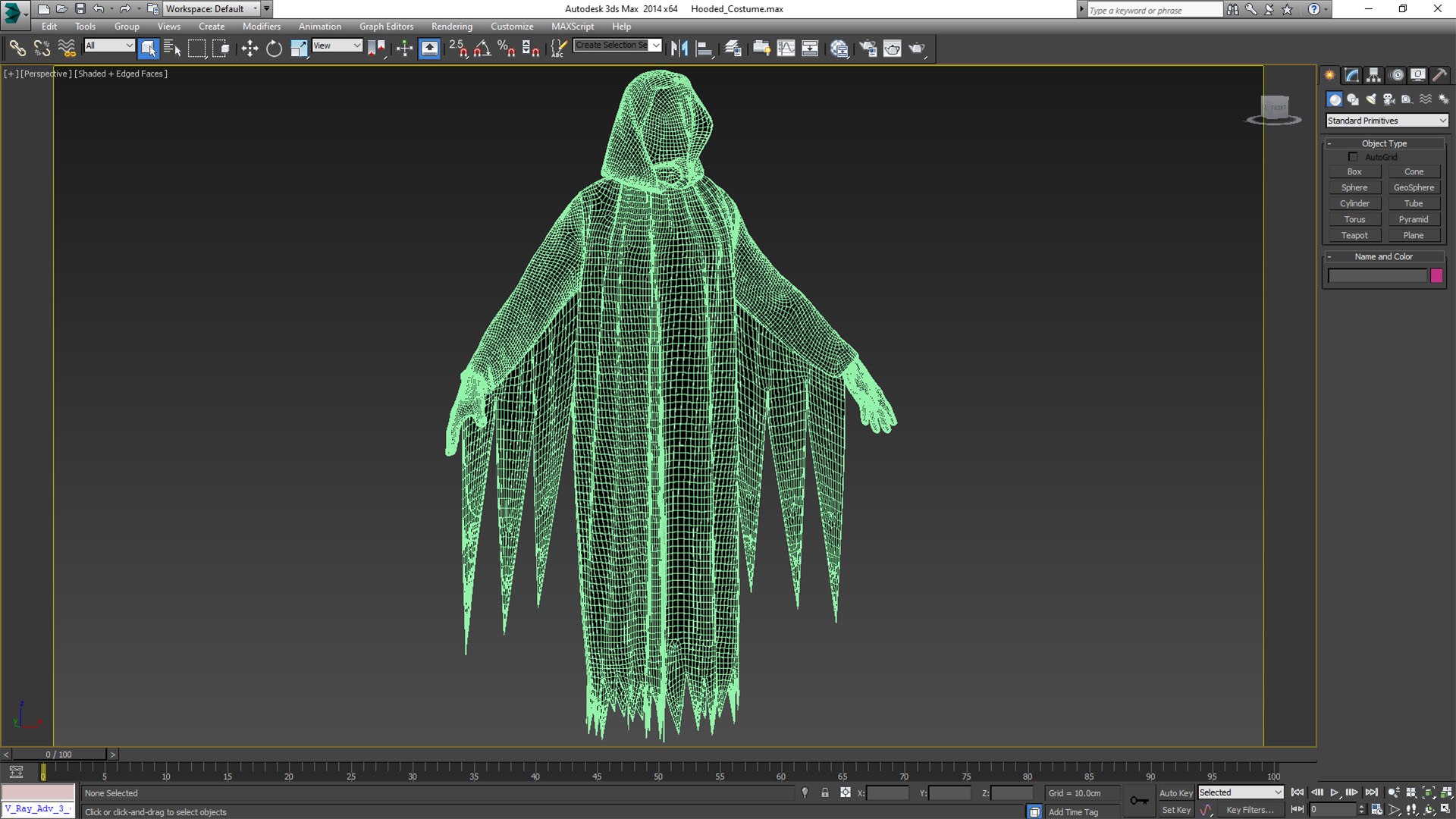Screen dimensions: 1456x819
Task: Toggle Window/Crossing selection mode
Action: coord(221,49)
